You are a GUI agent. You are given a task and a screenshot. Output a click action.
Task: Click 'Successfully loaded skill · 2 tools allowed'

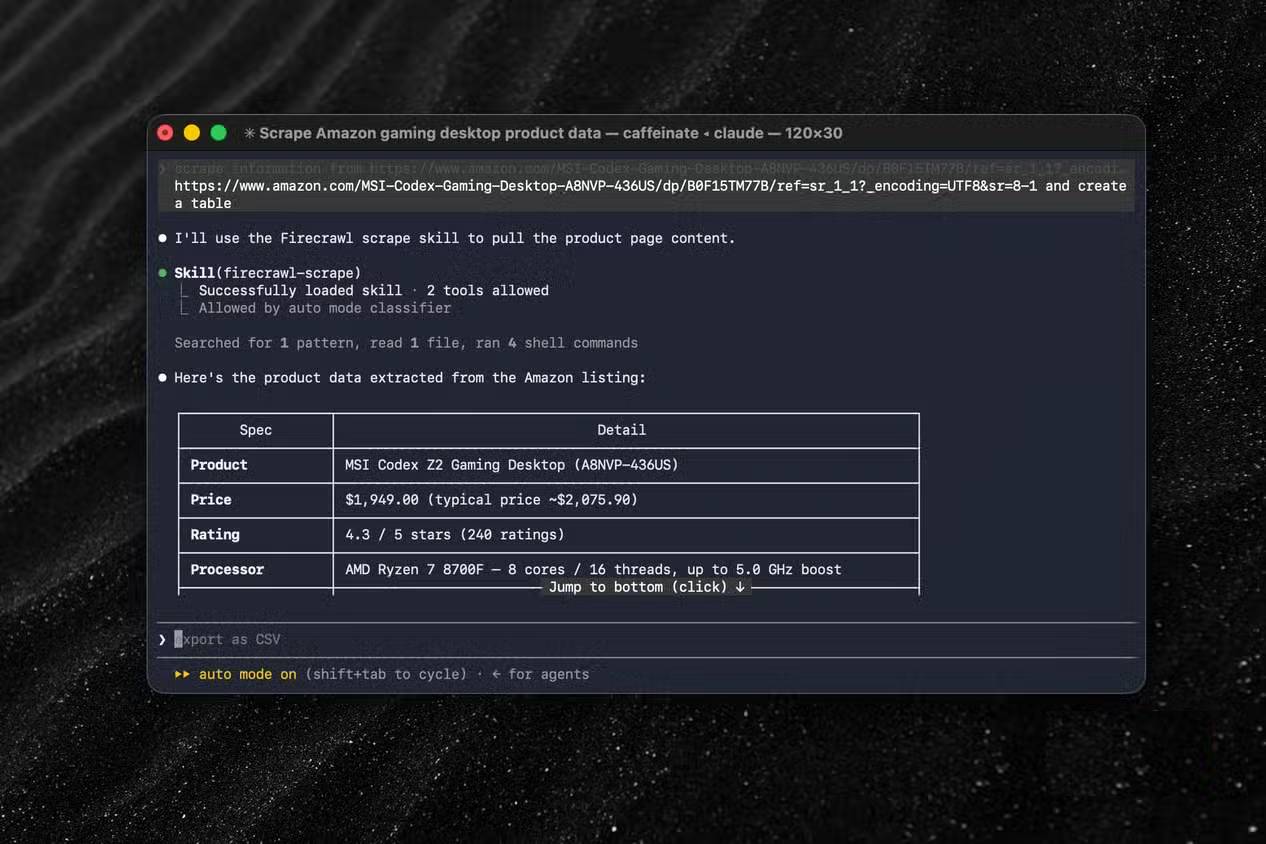(374, 290)
